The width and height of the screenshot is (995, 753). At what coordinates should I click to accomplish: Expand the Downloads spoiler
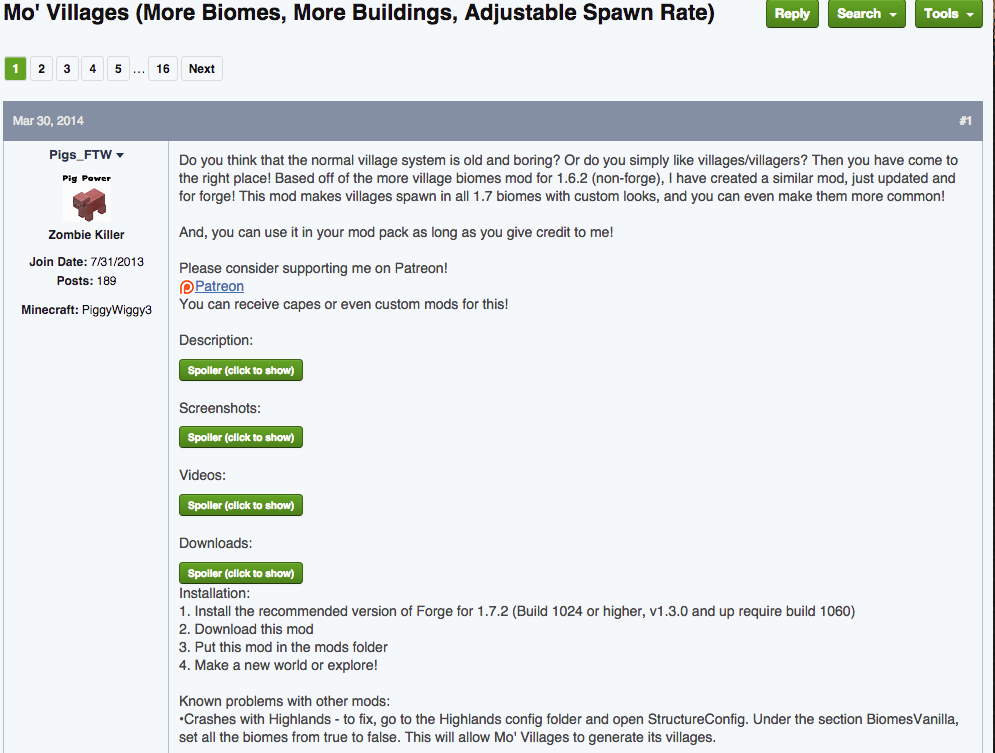click(x=241, y=573)
